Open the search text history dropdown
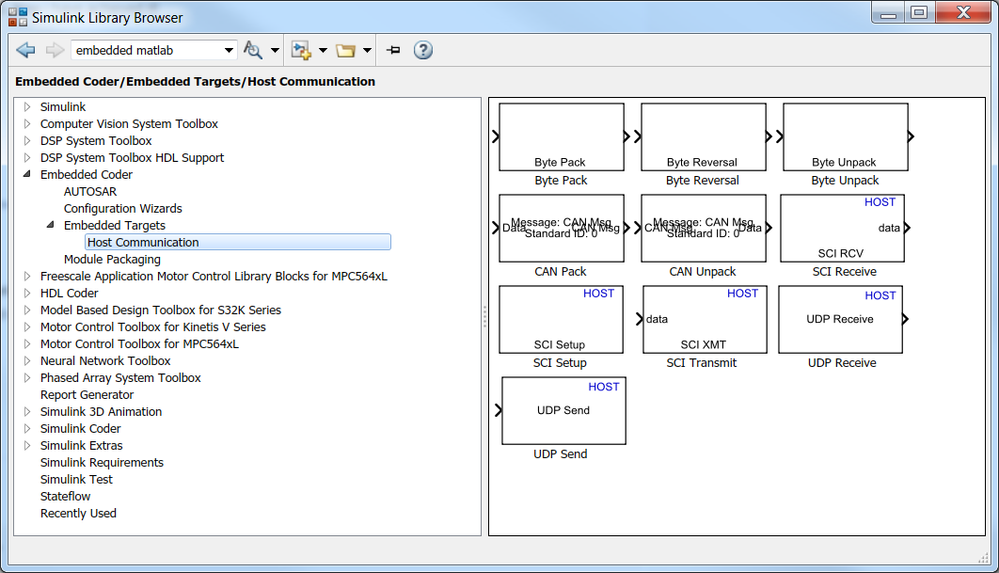 (229, 50)
